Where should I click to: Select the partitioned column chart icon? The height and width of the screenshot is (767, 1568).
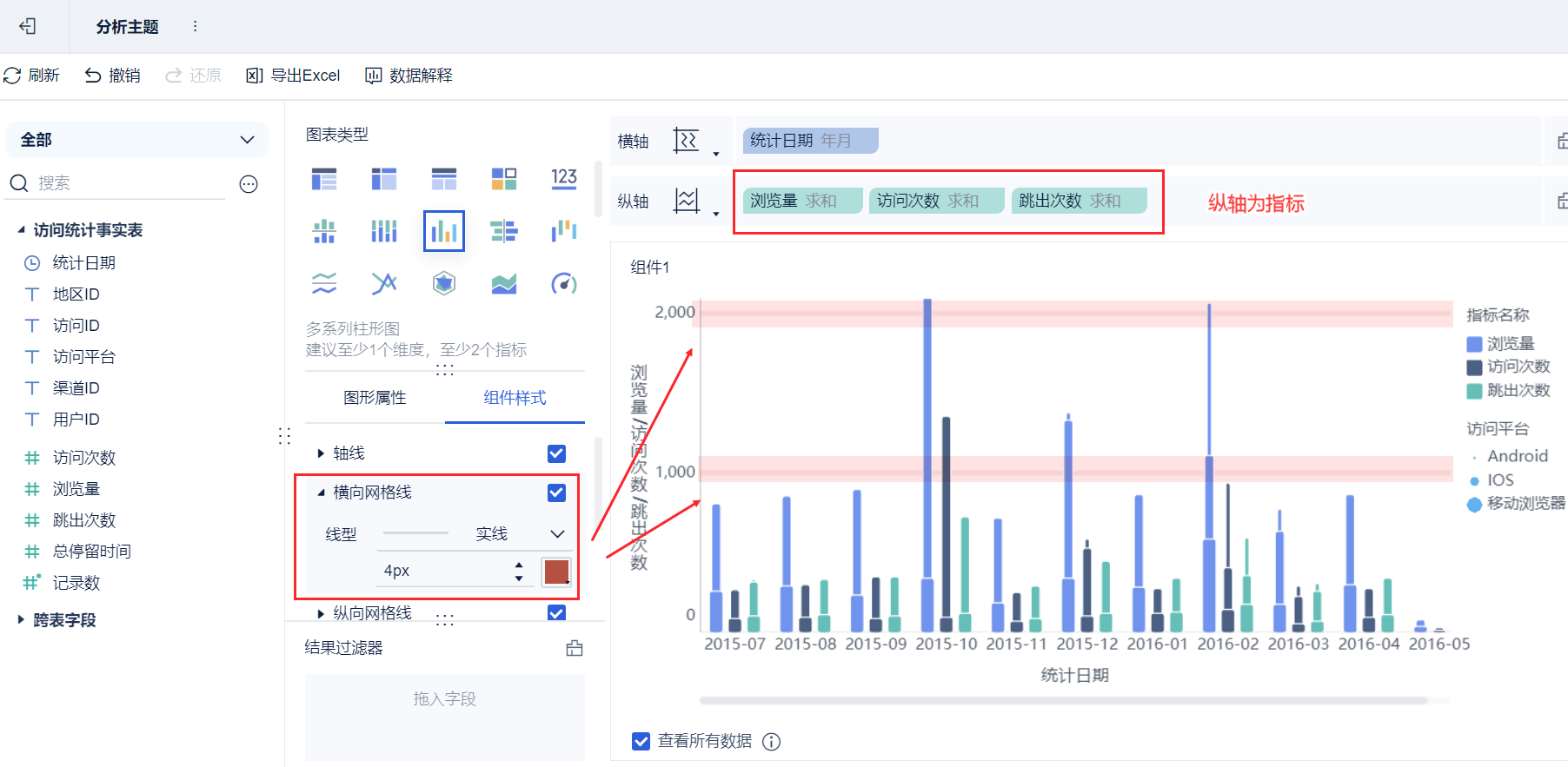coord(324,231)
